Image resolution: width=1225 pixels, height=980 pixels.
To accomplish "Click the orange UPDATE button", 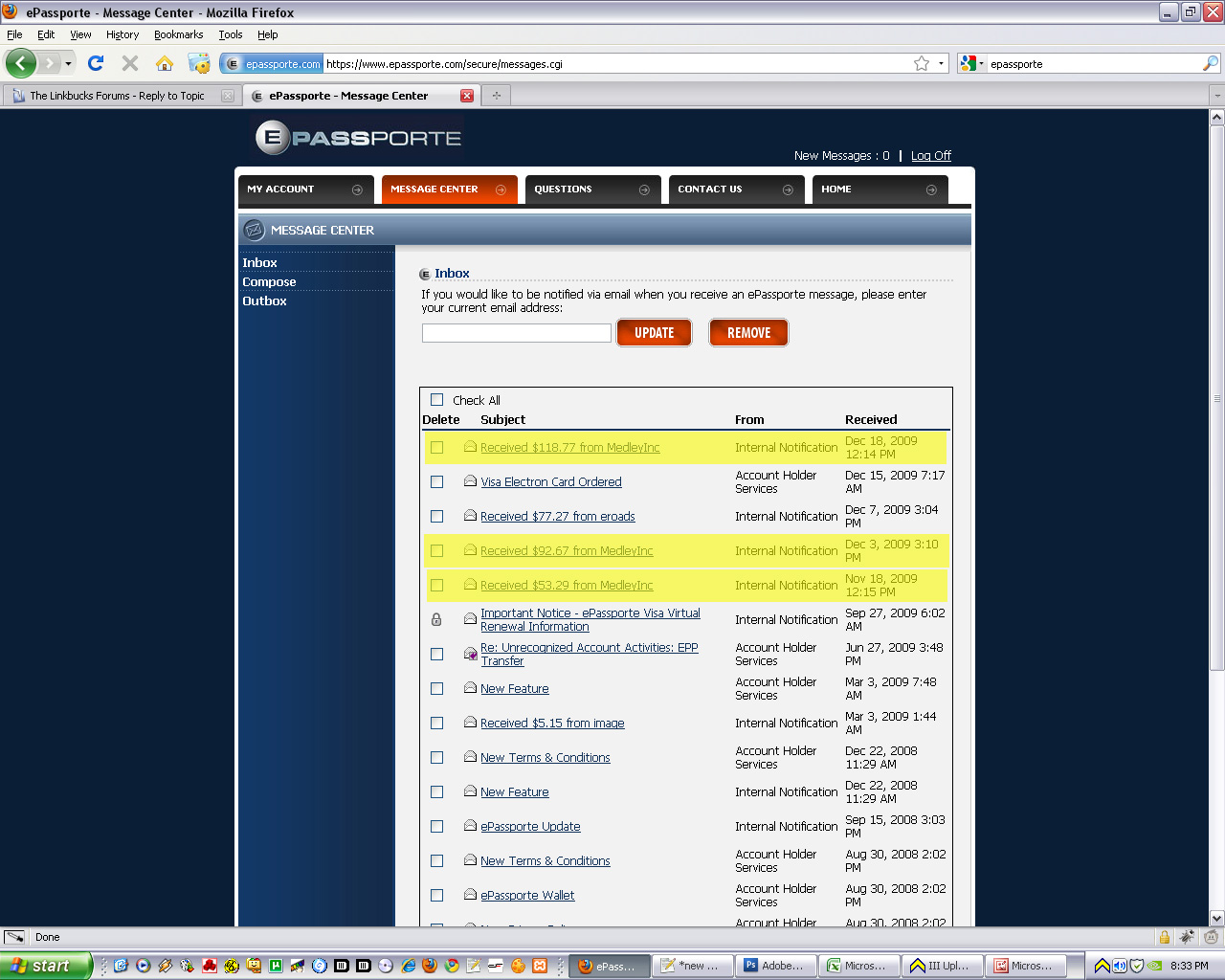I will tap(654, 333).
